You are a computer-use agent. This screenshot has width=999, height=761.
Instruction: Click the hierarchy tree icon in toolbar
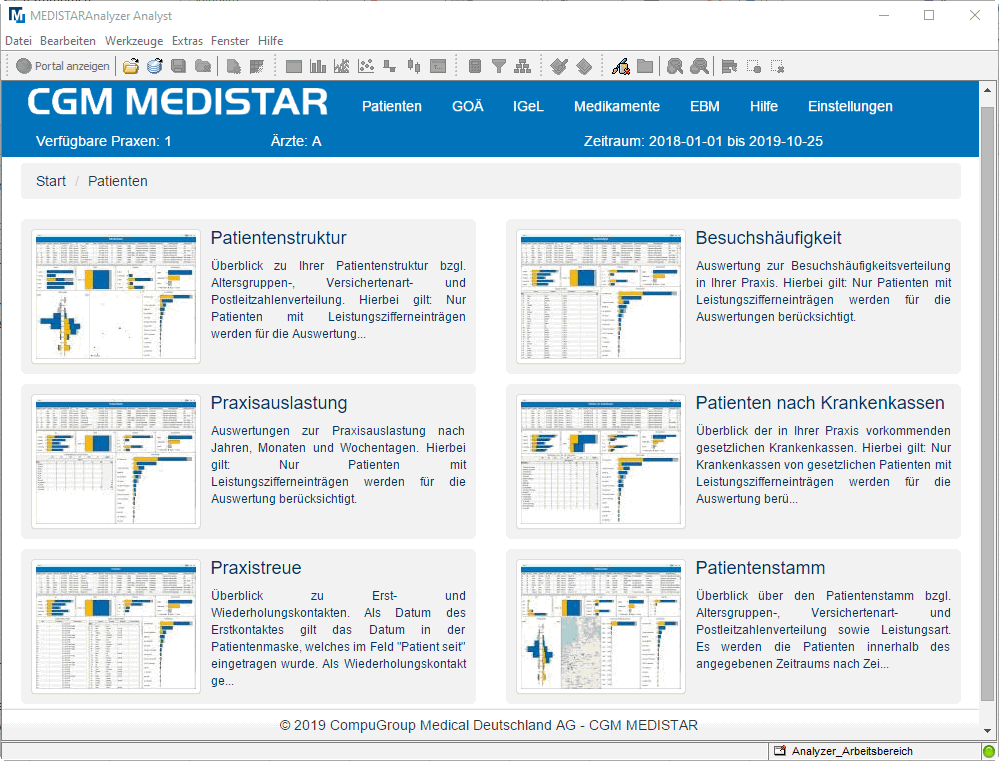[x=522, y=66]
